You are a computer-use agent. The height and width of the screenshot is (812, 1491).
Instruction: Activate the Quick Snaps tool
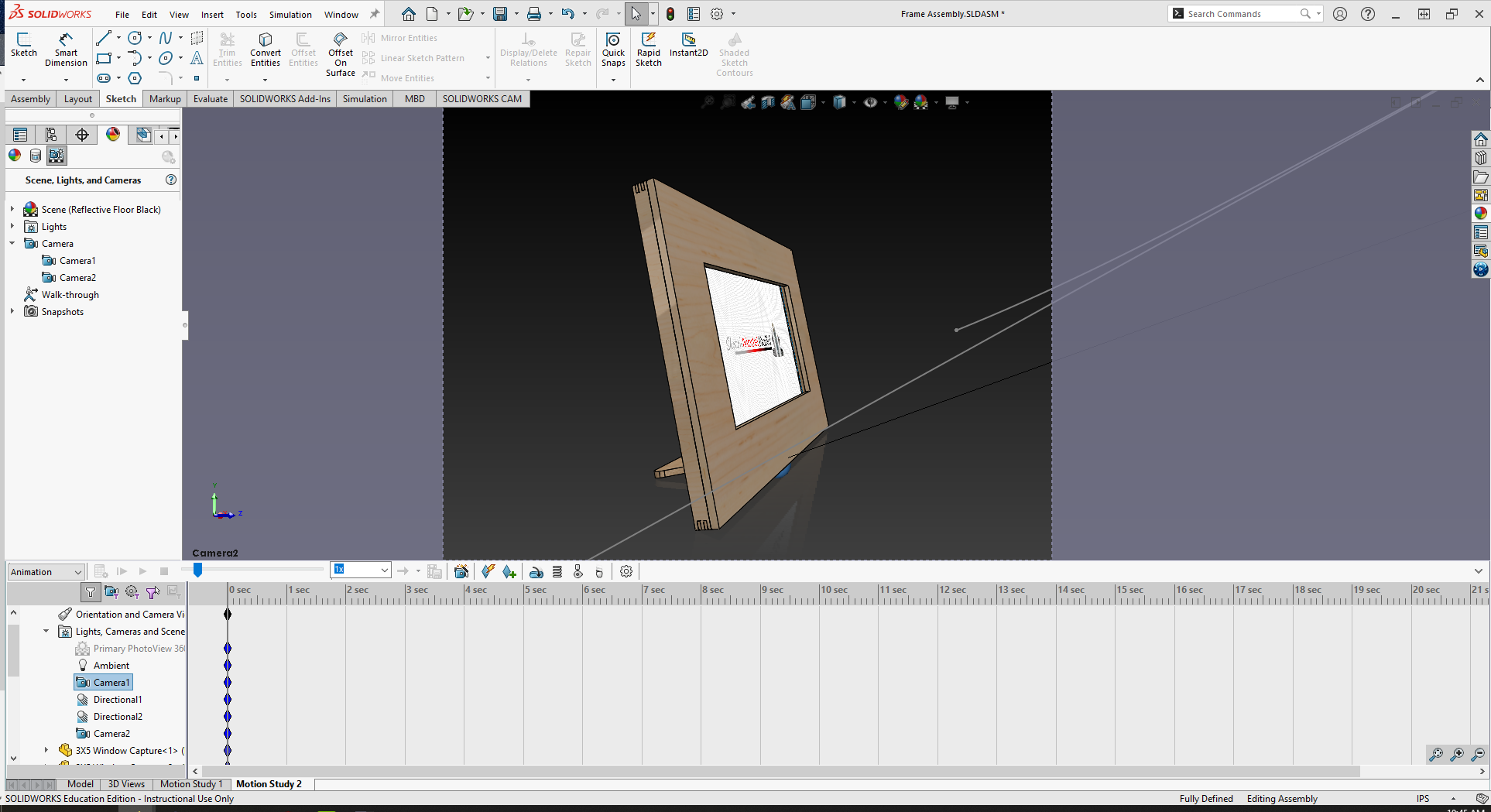pyautogui.click(x=613, y=50)
